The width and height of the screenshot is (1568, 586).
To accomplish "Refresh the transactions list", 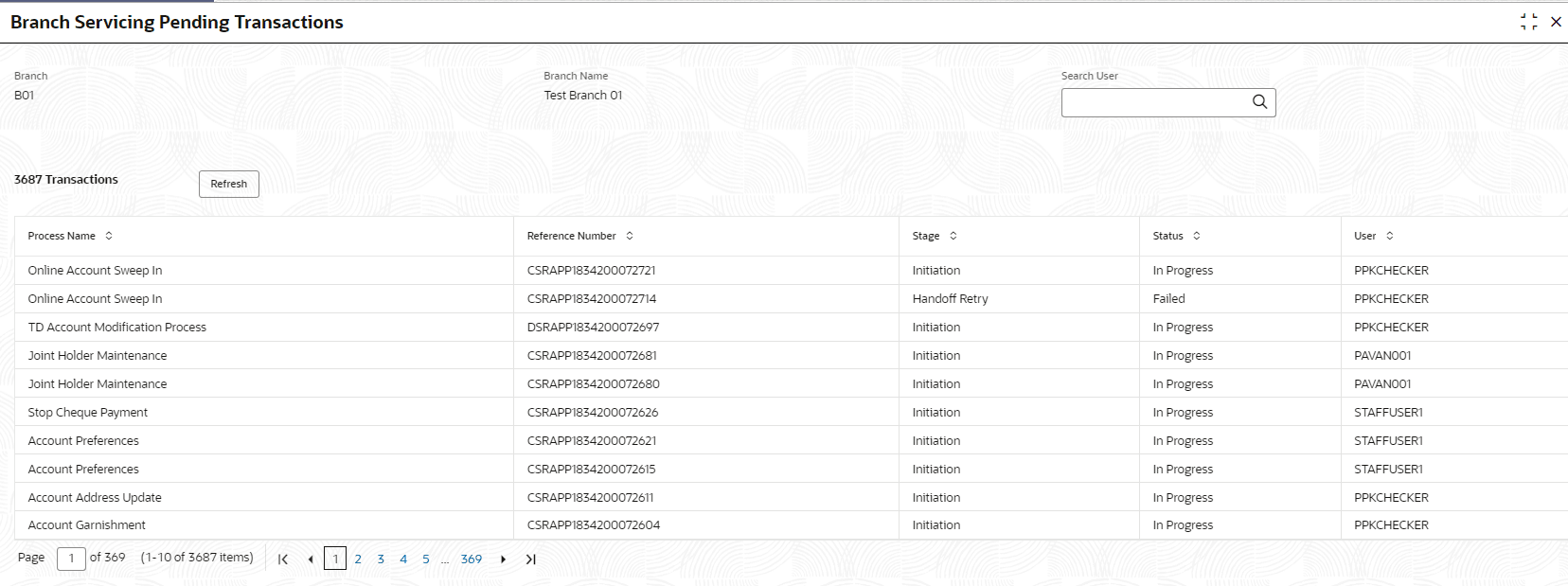I will [229, 184].
